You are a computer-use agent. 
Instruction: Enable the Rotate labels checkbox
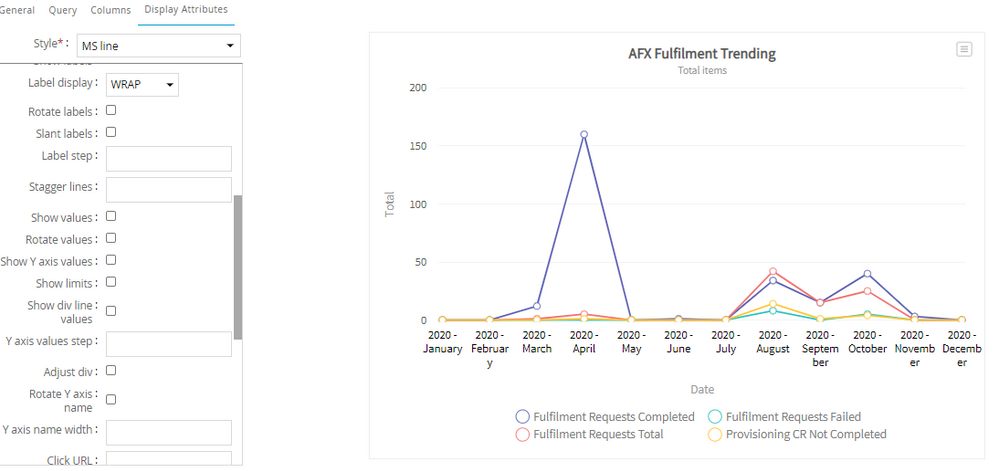(111, 111)
